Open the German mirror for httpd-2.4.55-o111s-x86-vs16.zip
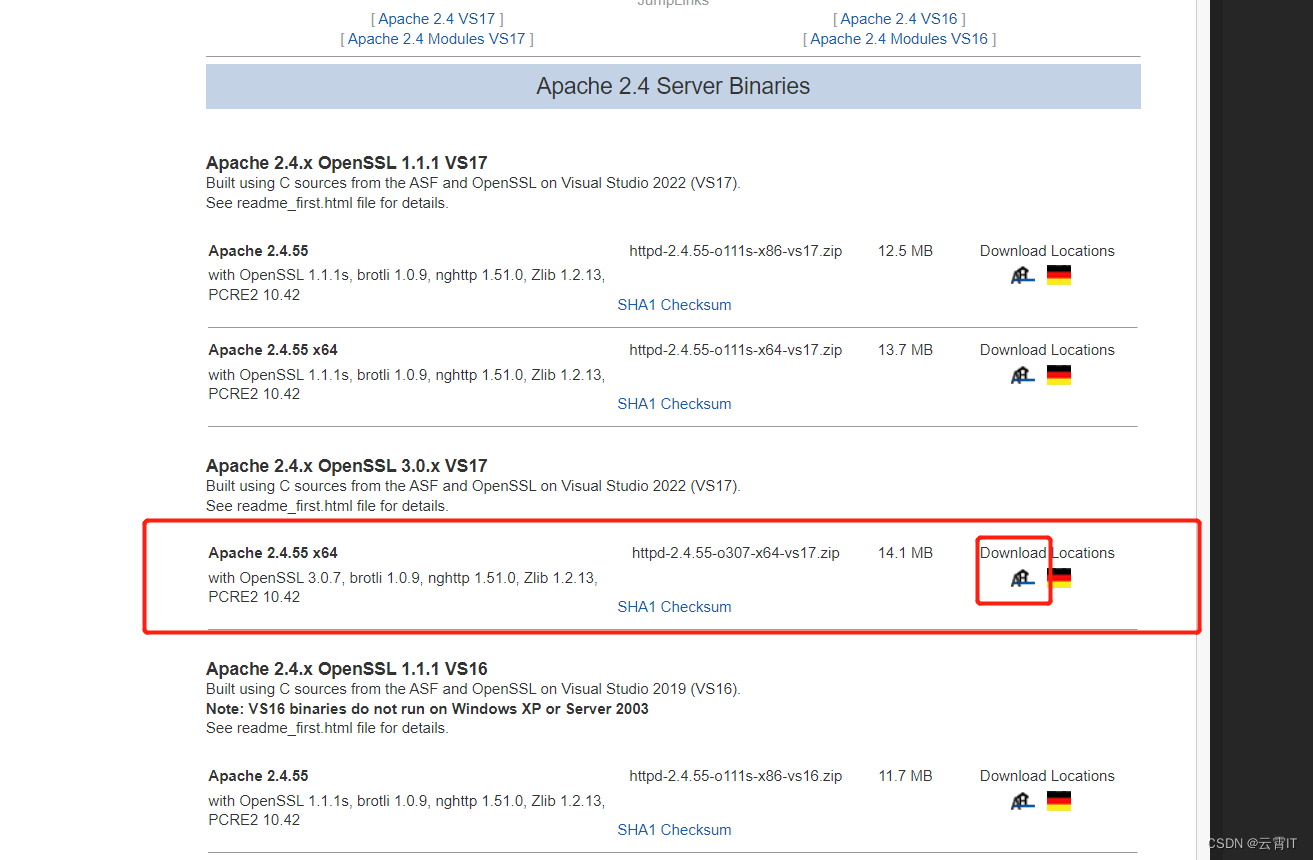The width and height of the screenshot is (1313, 860). point(1058,800)
